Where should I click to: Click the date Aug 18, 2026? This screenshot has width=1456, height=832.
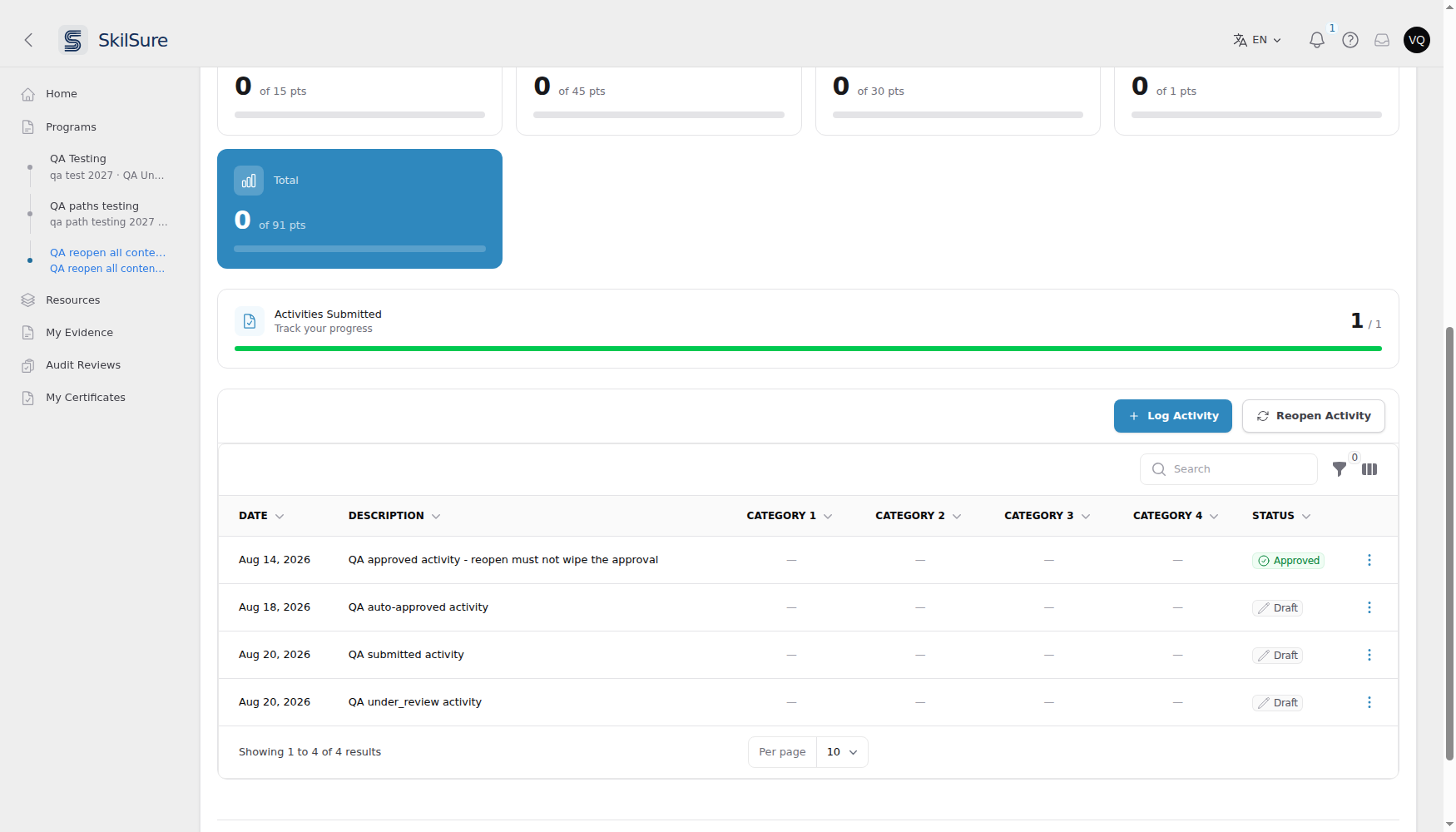point(275,607)
